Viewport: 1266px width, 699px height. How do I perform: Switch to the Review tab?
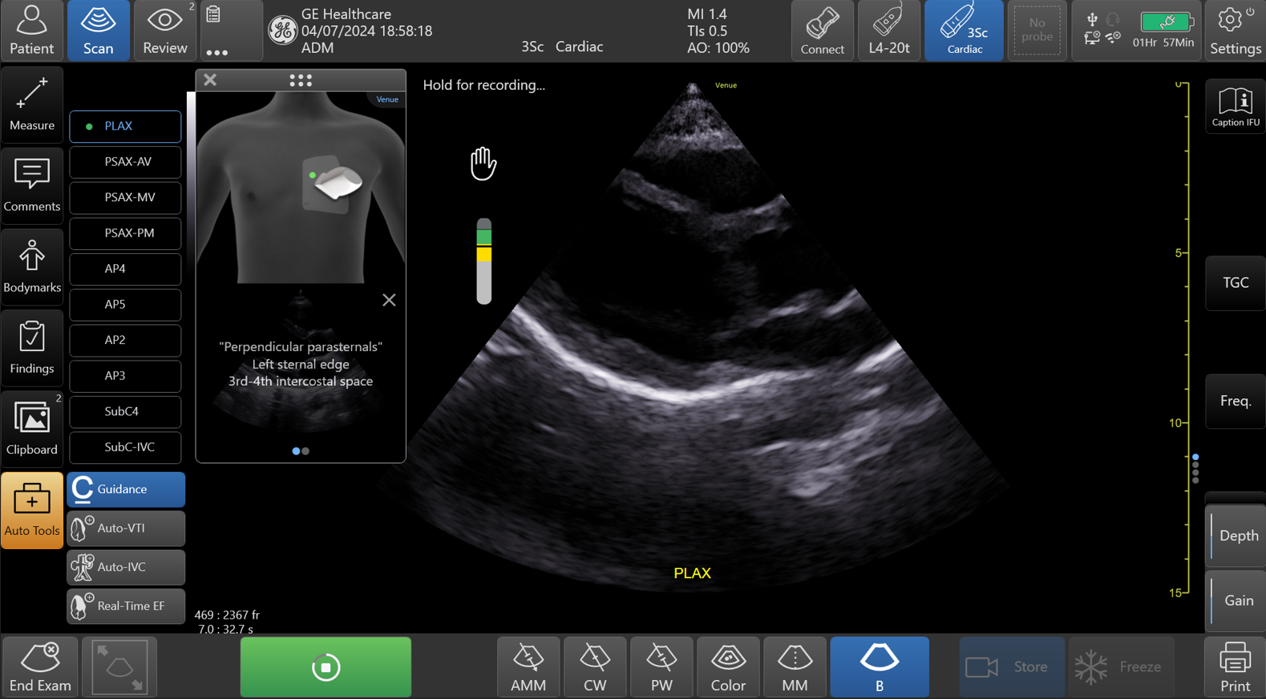165,30
